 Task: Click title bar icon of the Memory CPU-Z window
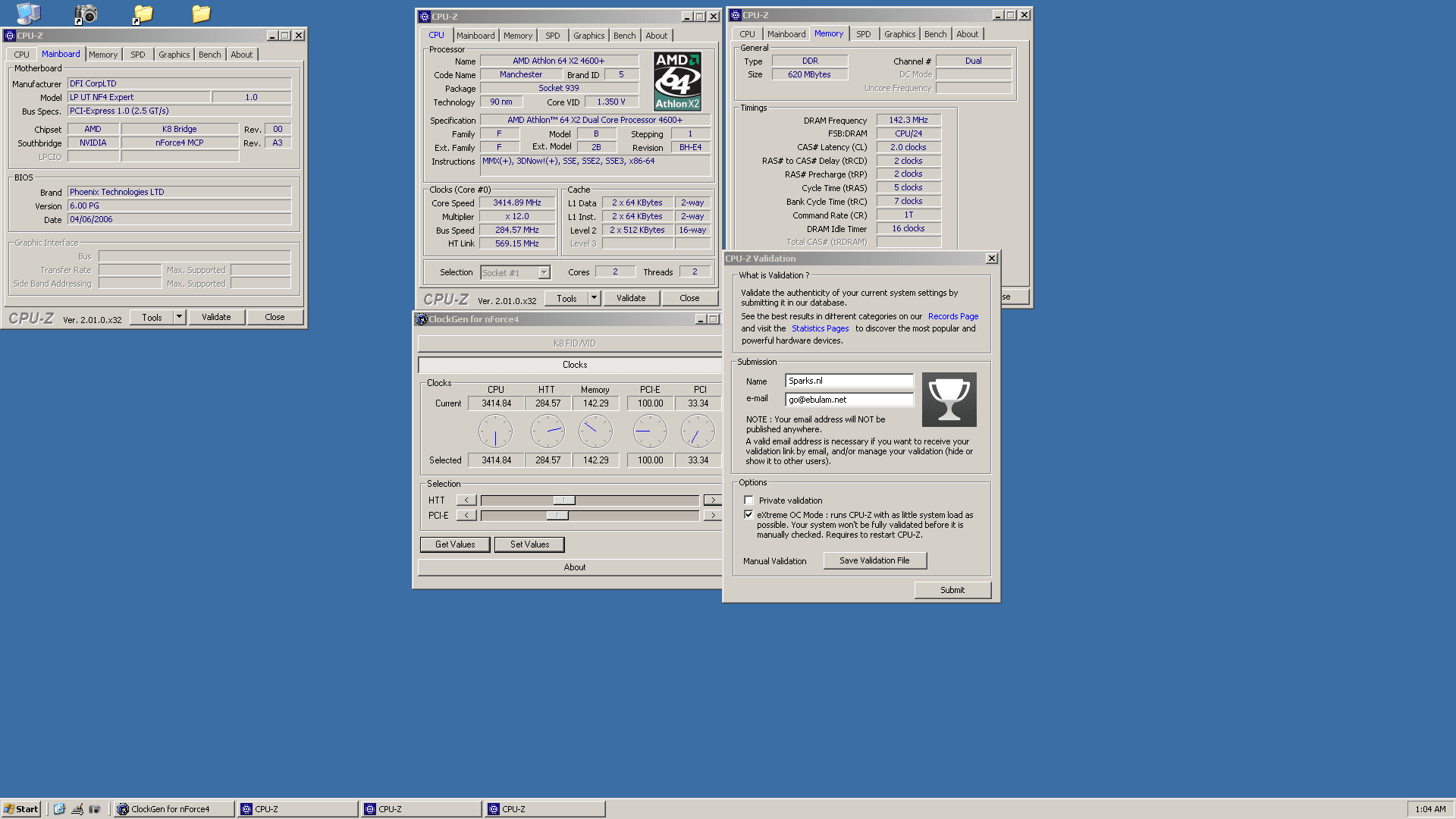point(736,15)
